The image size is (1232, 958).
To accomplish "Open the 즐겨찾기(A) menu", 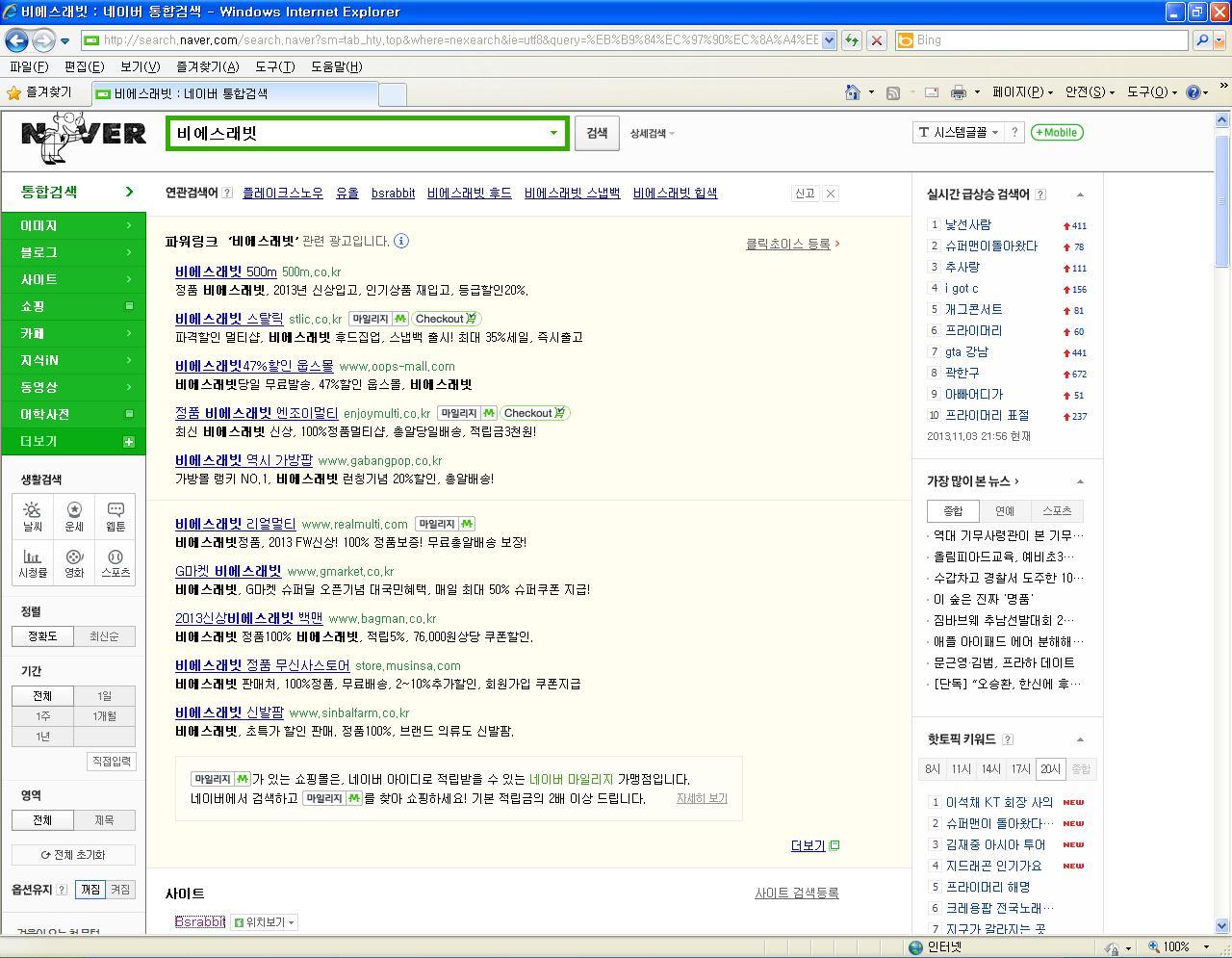I will pos(207,66).
